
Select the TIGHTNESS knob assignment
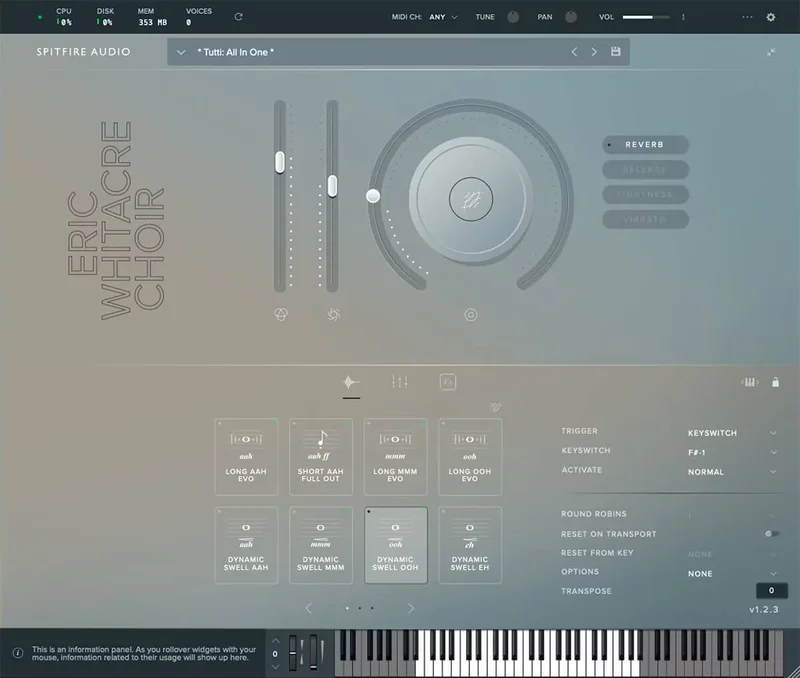[x=645, y=194]
